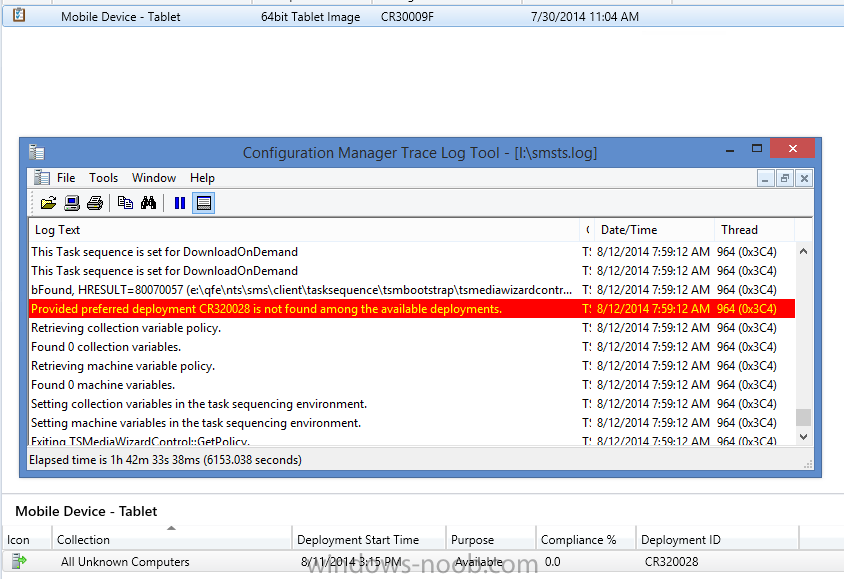
Task: Click the log list vertical scrollbar thumb
Action: click(804, 417)
